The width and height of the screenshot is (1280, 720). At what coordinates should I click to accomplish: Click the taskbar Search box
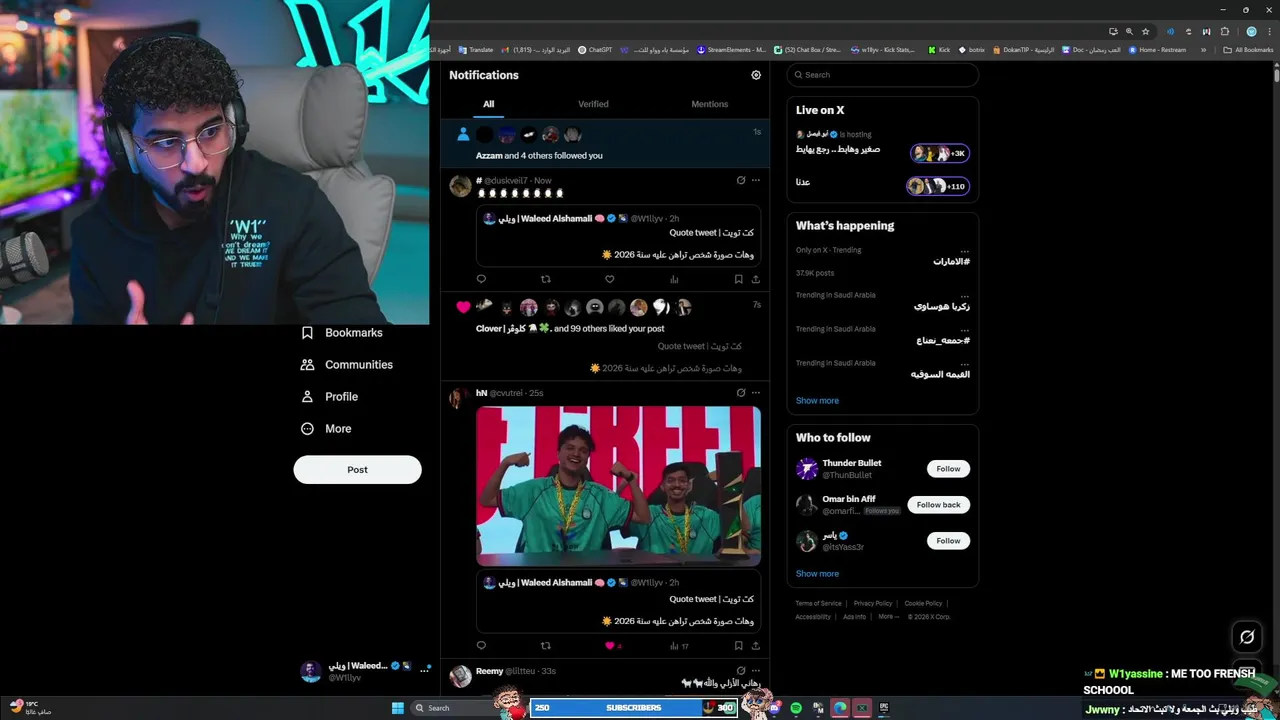pos(455,708)
